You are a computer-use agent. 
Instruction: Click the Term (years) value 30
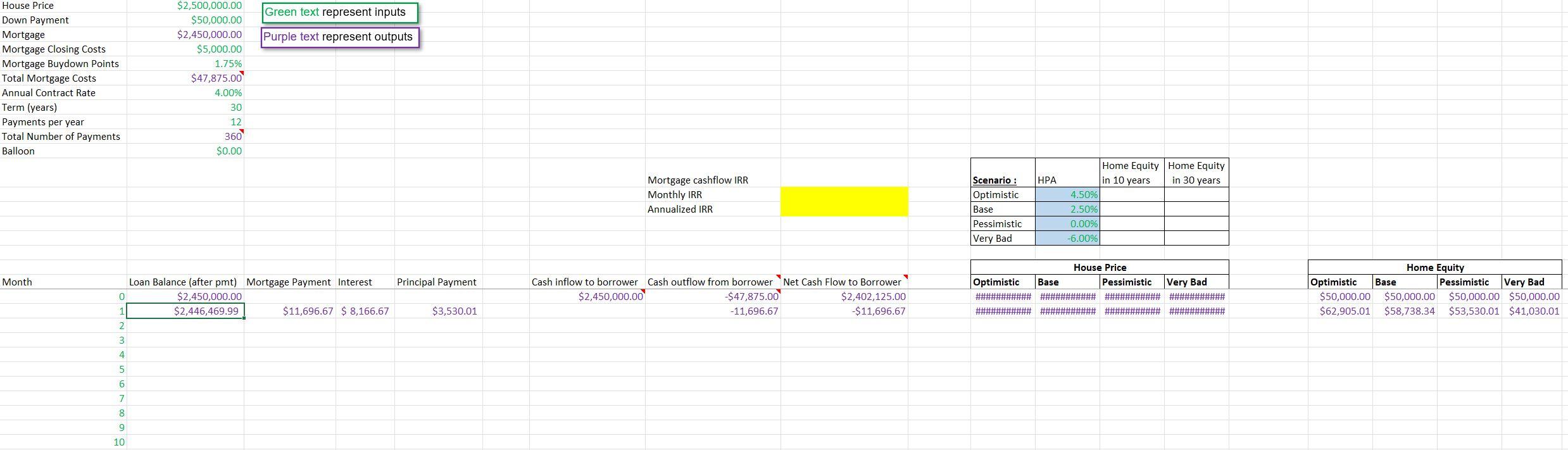click(235, 108)
